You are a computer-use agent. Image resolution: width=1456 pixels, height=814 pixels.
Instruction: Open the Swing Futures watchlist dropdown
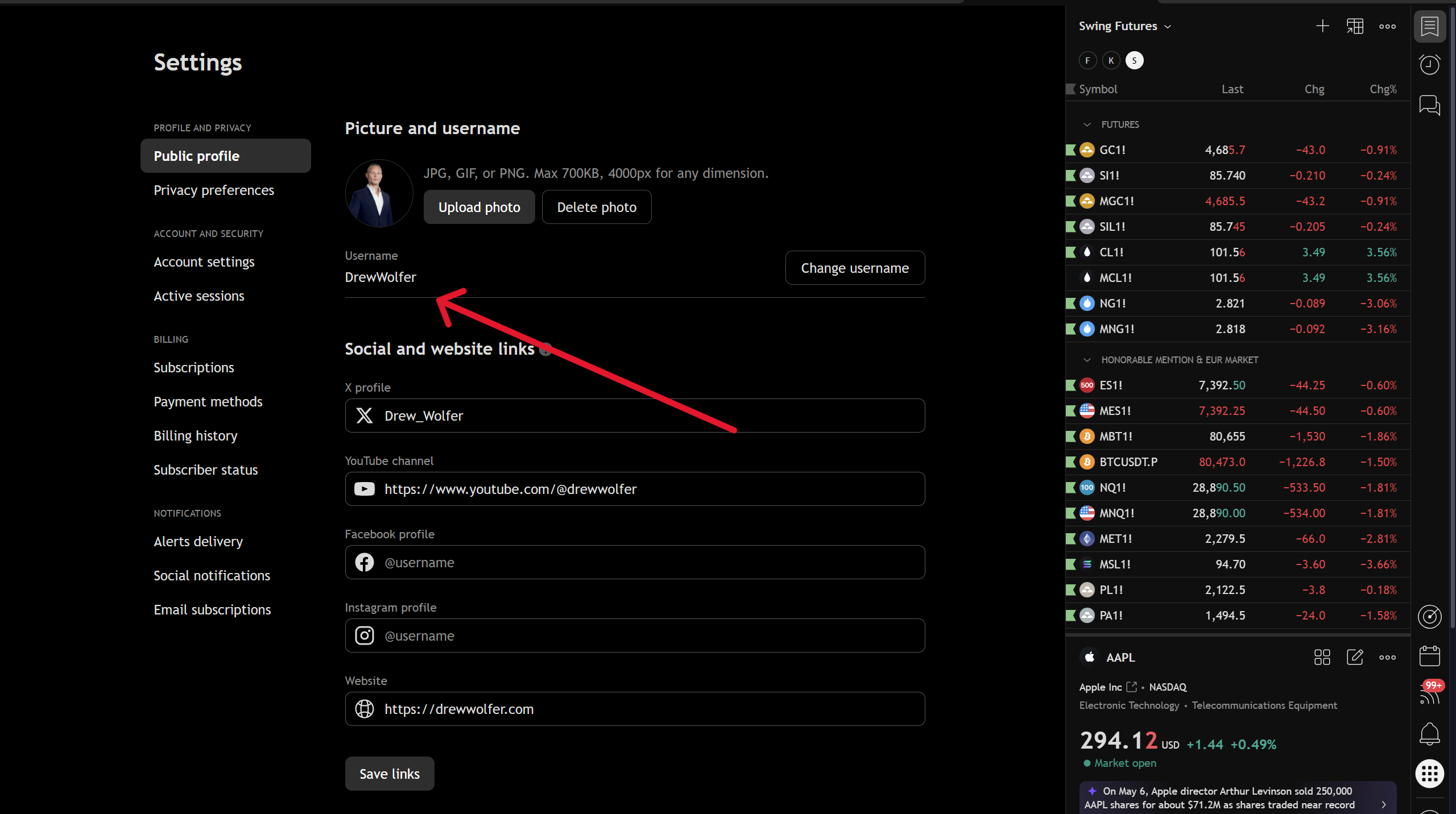(x=1124, y=26)
